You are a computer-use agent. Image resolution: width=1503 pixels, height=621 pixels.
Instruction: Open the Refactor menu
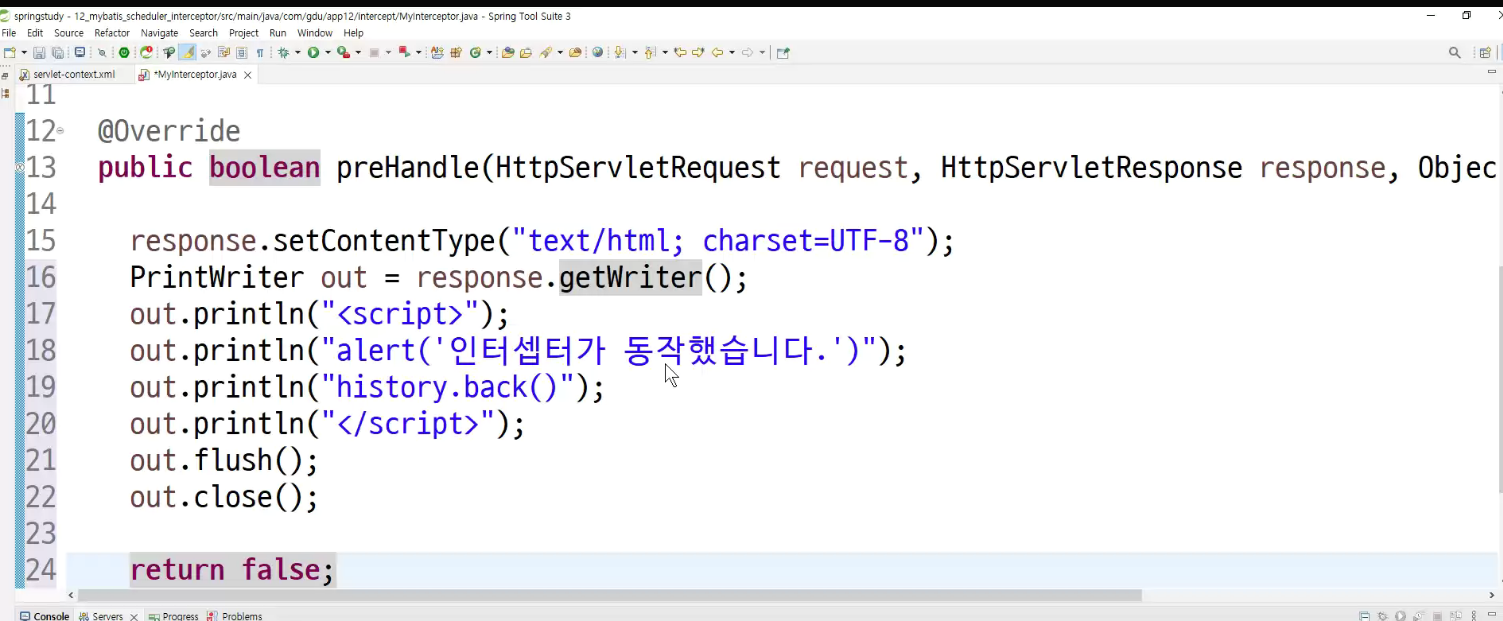point(112,33)
